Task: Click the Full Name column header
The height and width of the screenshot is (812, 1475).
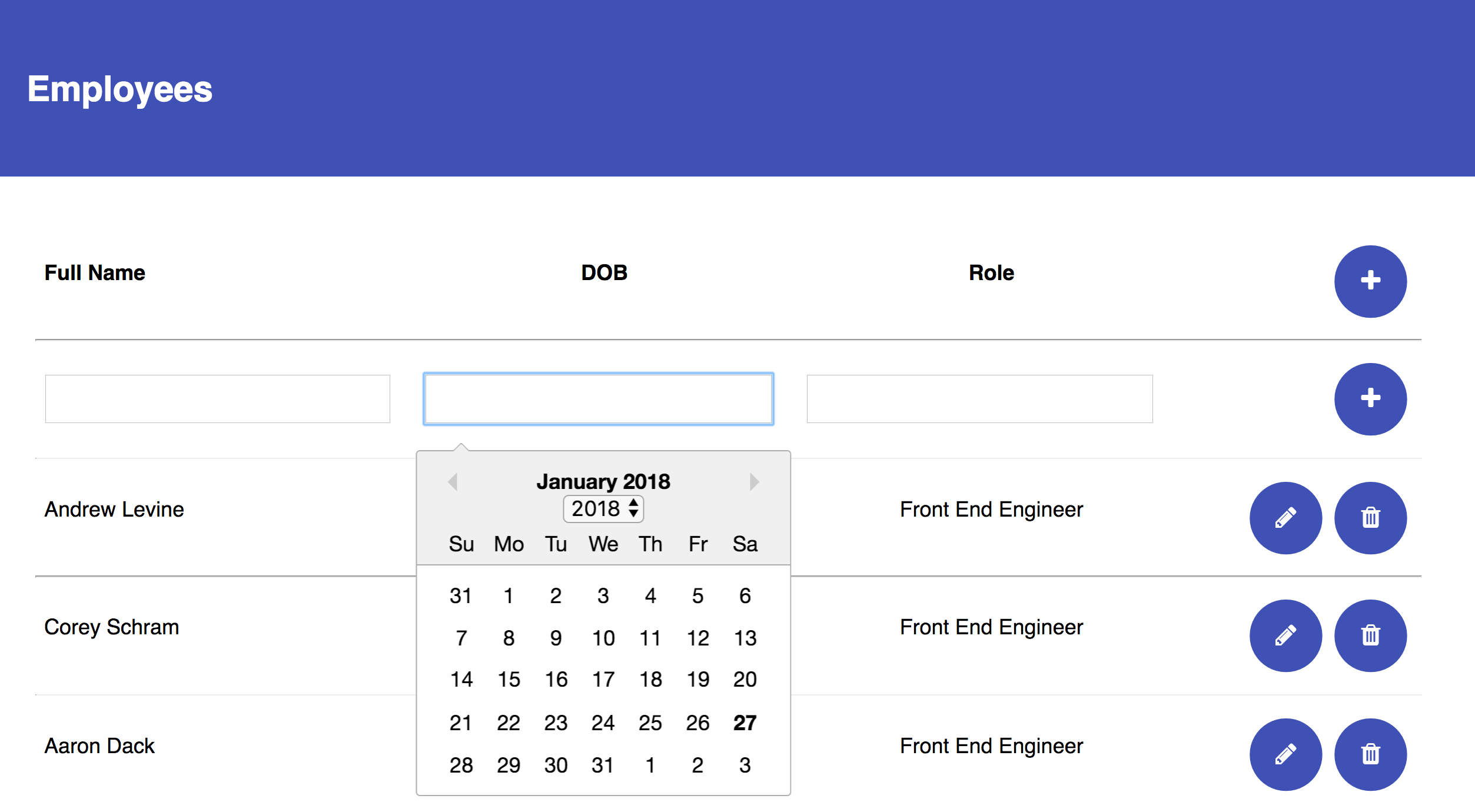Action: tap(95, 272)
